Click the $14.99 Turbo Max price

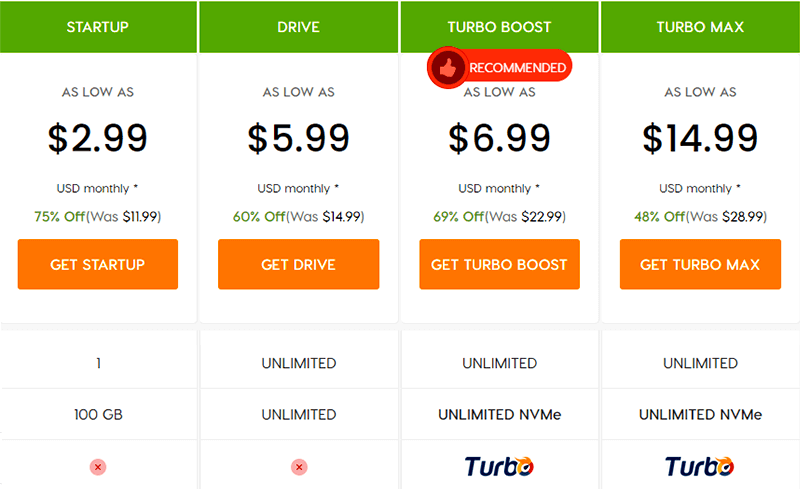coord(700,138)
